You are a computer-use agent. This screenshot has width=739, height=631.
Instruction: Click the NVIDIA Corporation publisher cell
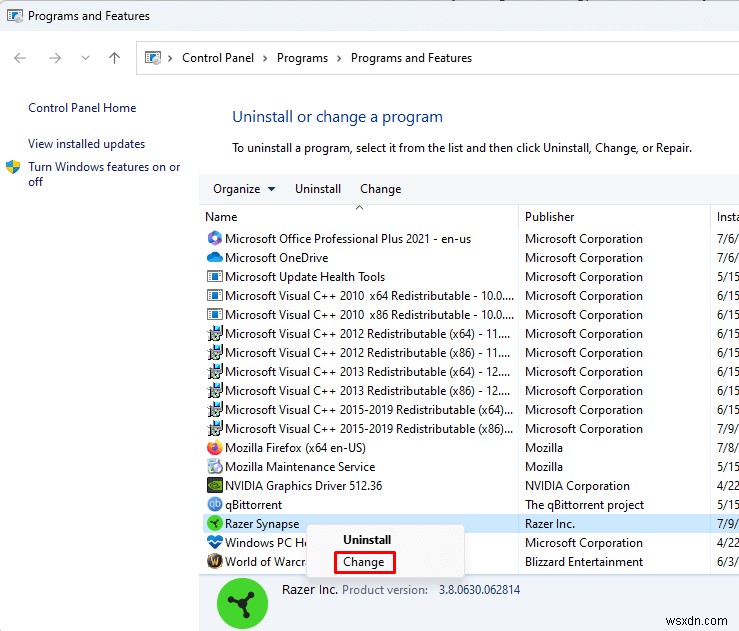point(577,485)
